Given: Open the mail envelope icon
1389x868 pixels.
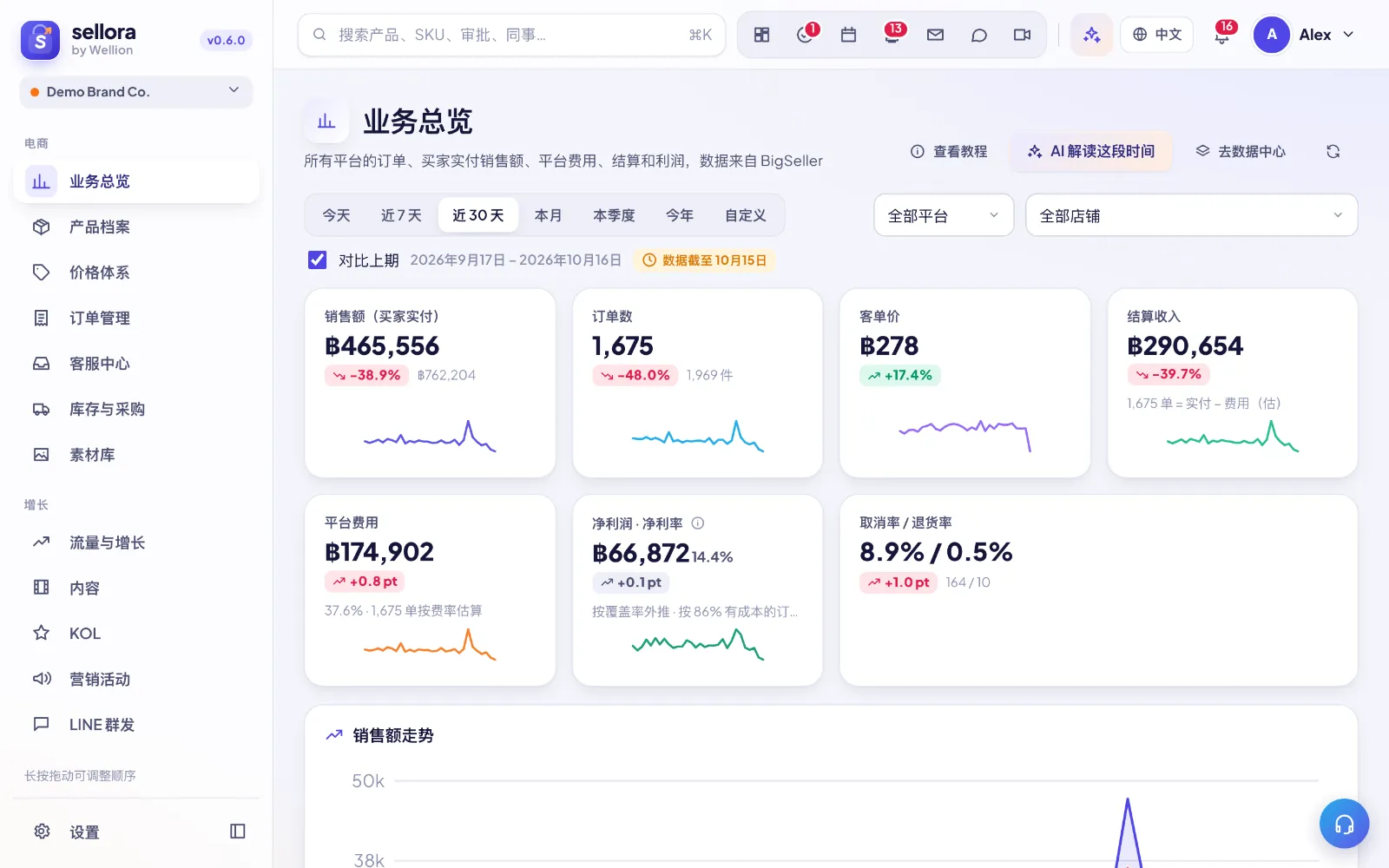Looking at the screenshot, I should [936, 35].
